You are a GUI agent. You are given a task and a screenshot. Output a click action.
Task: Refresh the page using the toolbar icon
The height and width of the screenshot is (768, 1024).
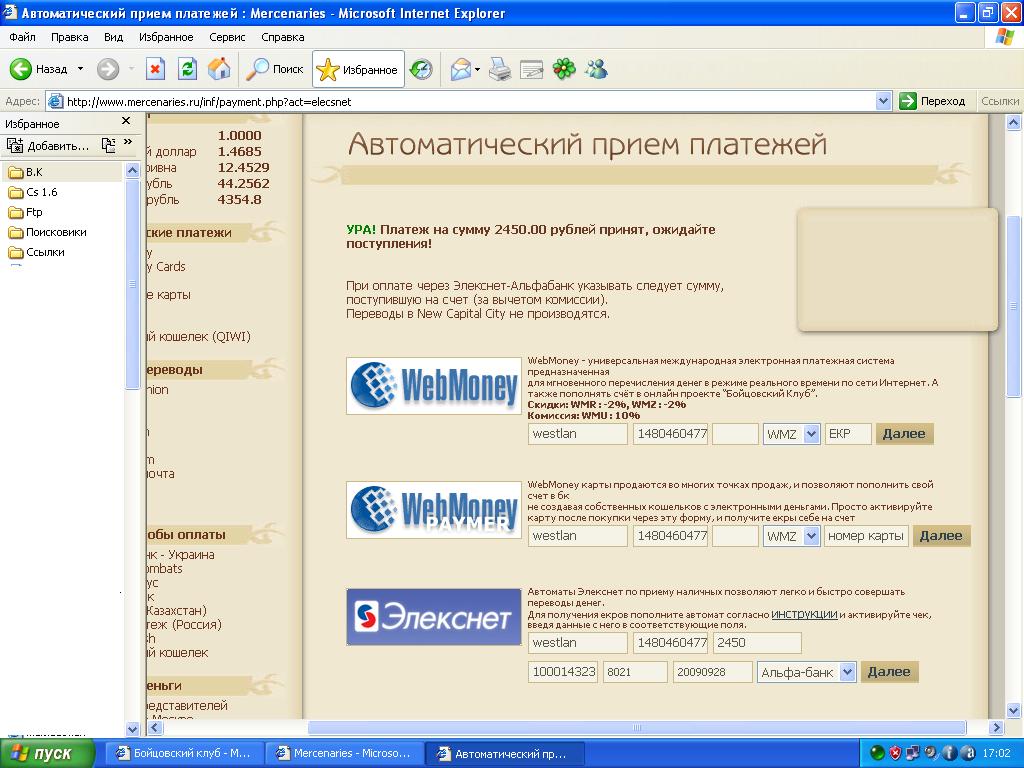click(x=187, y=69)
